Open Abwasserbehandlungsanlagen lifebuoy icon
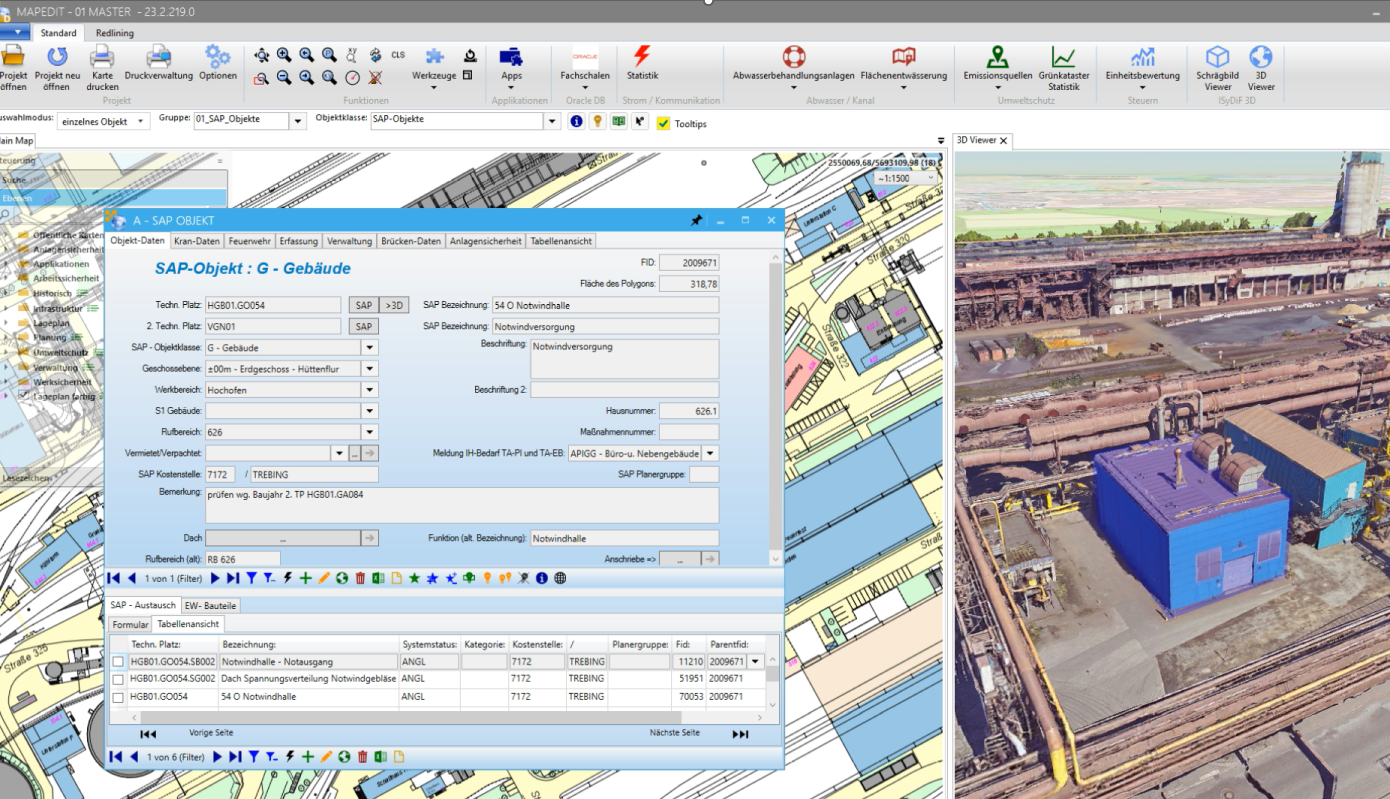This screenshot has width=1390, height=799. point(793,57)
